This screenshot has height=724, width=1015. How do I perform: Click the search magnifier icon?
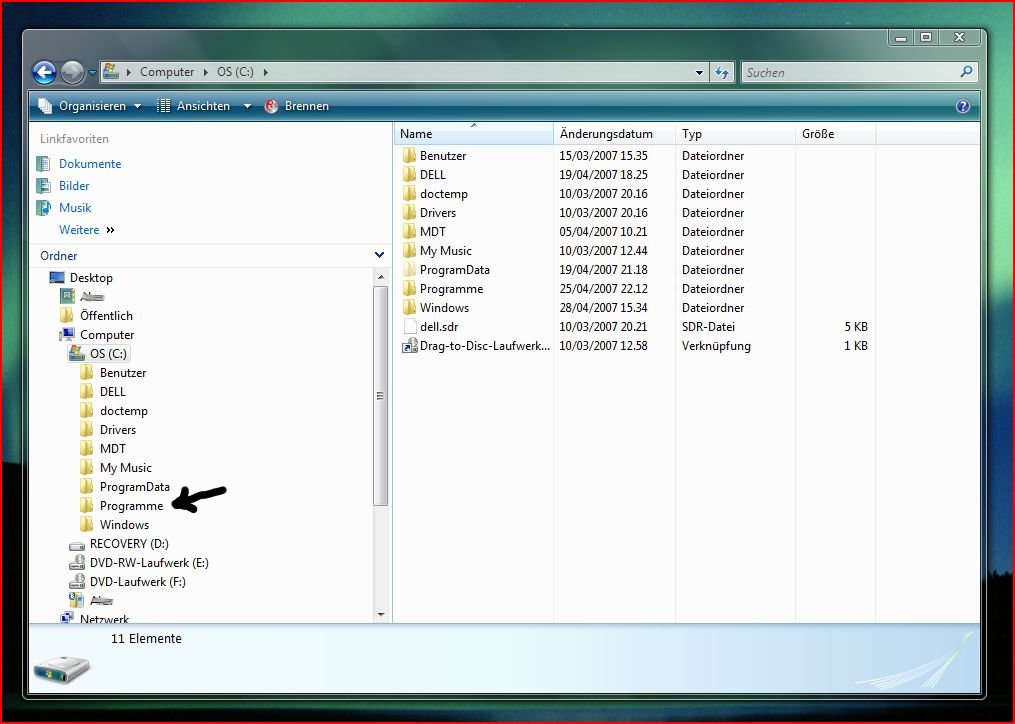coord(966,72)
